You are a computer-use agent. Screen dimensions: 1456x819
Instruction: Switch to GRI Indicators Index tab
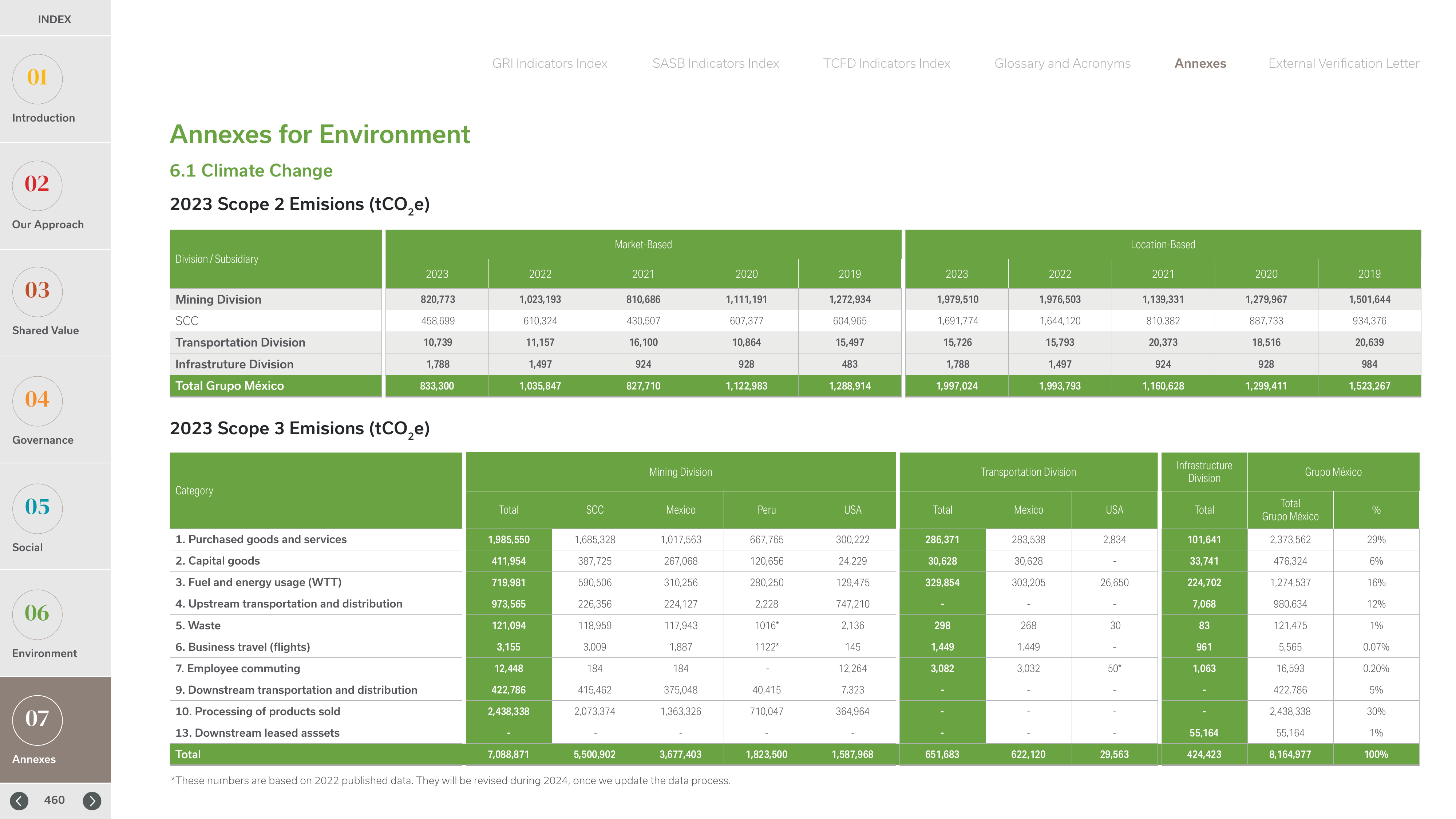(x=549, y=63)
